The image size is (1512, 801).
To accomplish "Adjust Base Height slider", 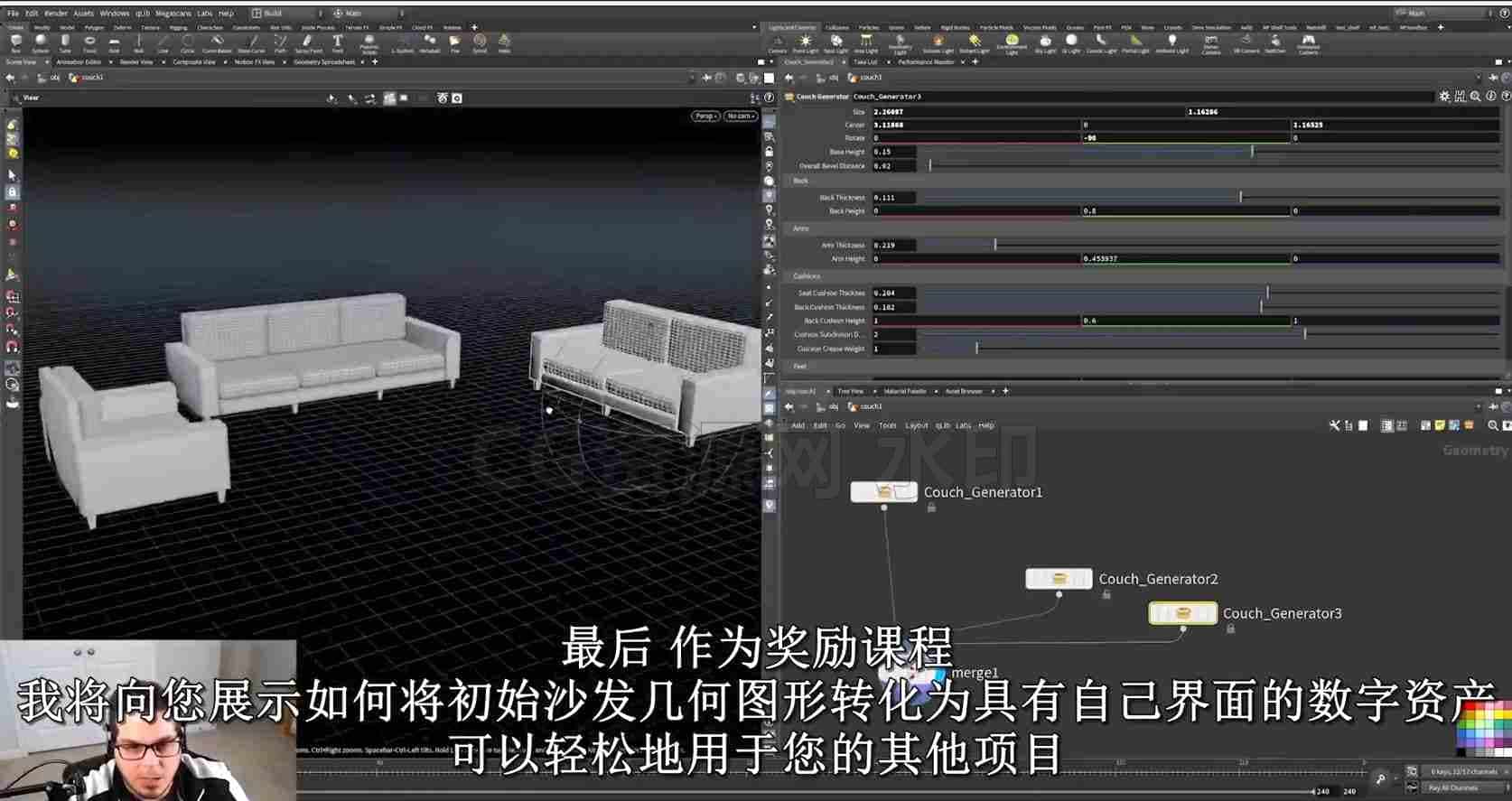I will 1210,152.
